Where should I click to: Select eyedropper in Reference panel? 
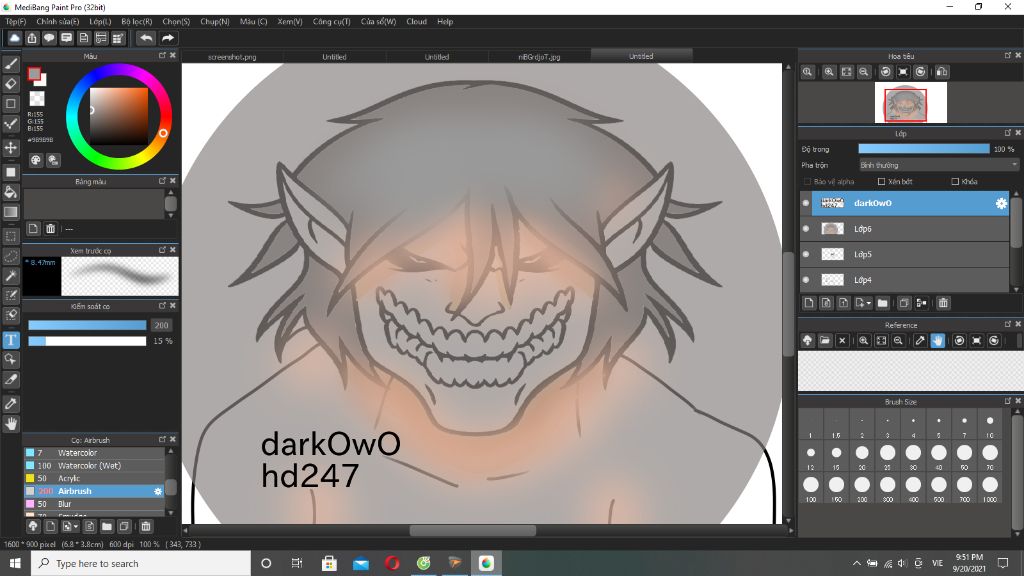click(920, 340)
